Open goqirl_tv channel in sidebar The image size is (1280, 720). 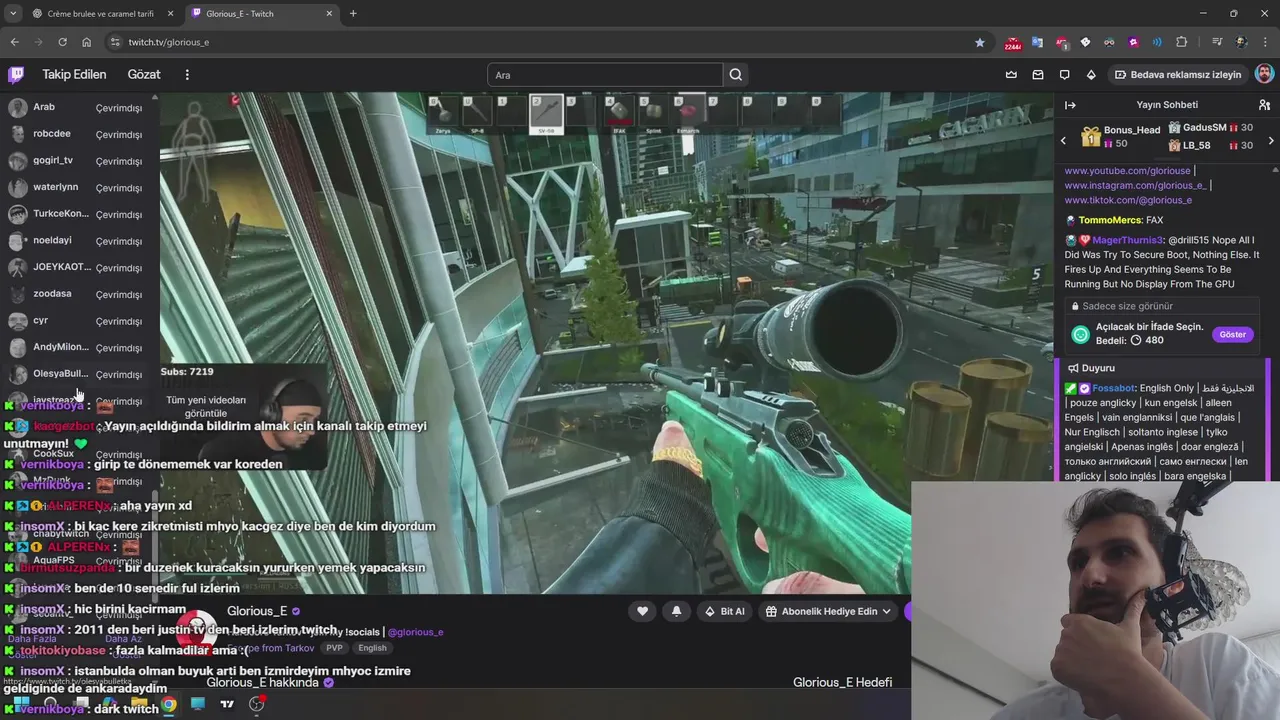coord(79,161)
